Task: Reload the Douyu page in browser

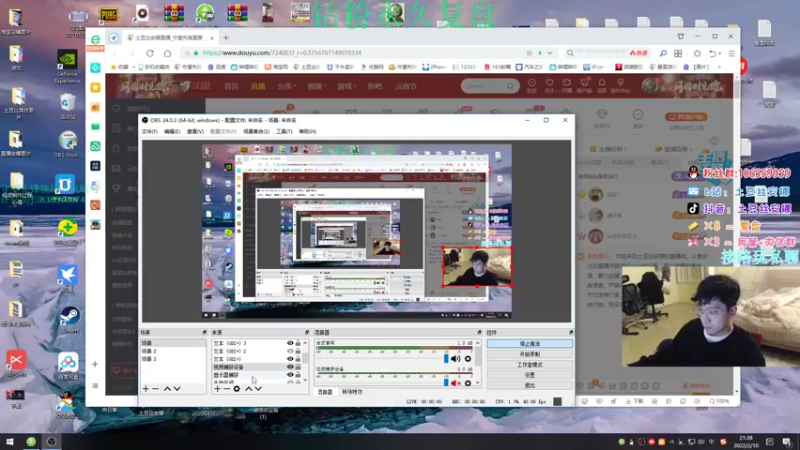Action: (x=150, y=53)
